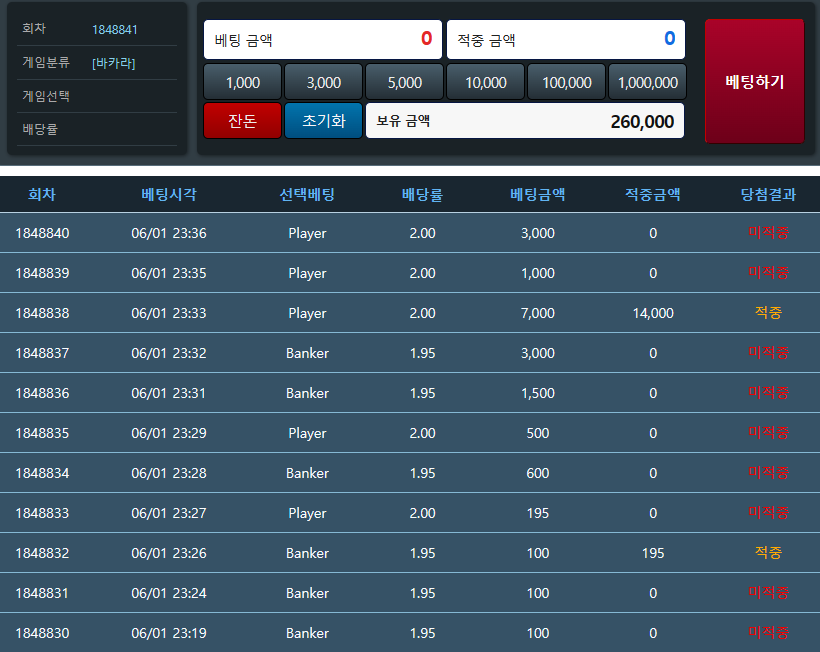Select round 1848835 in the history table

tap(42, 433)
